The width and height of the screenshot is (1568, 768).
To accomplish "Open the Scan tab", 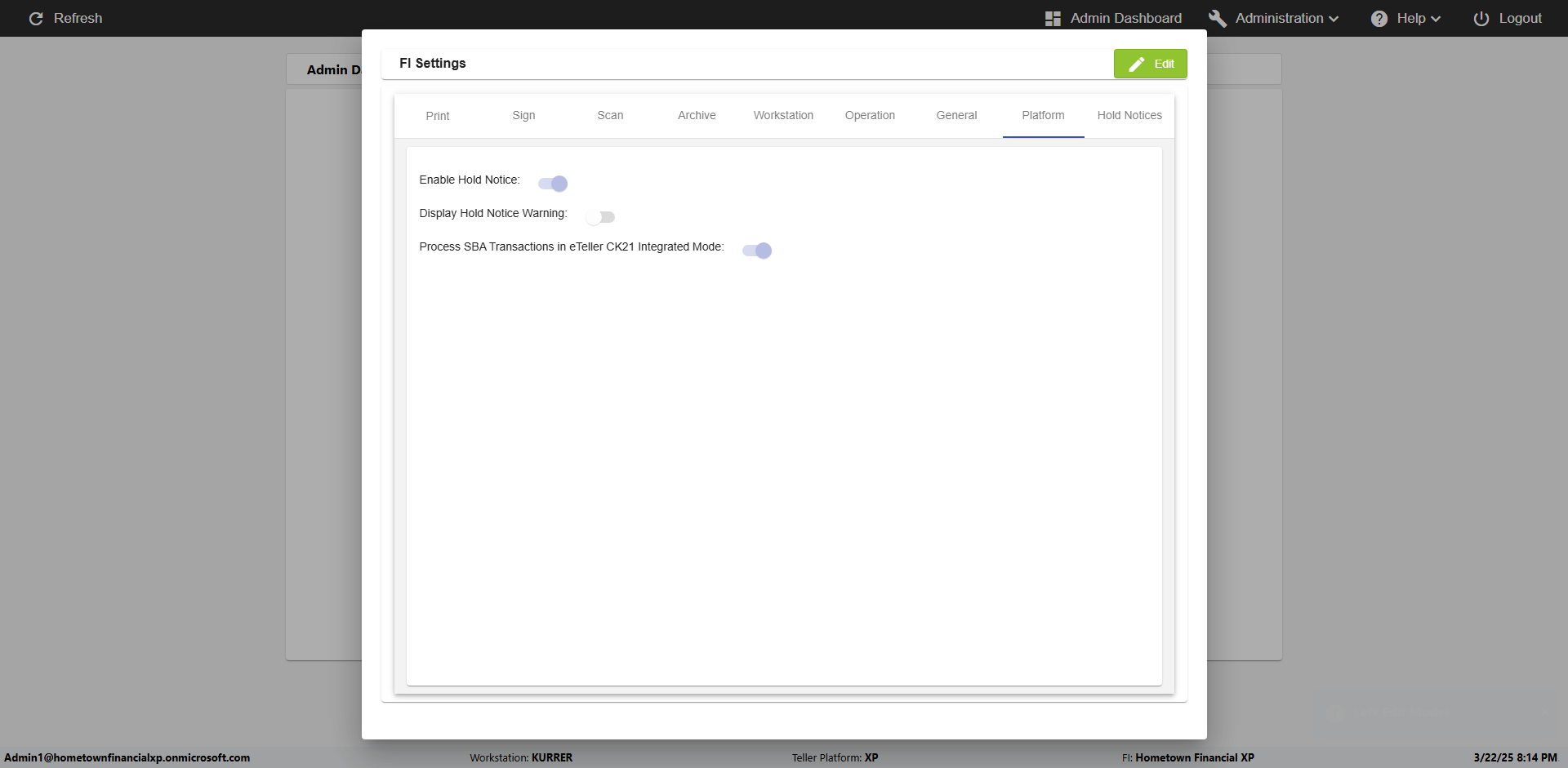I will (610, 116).
